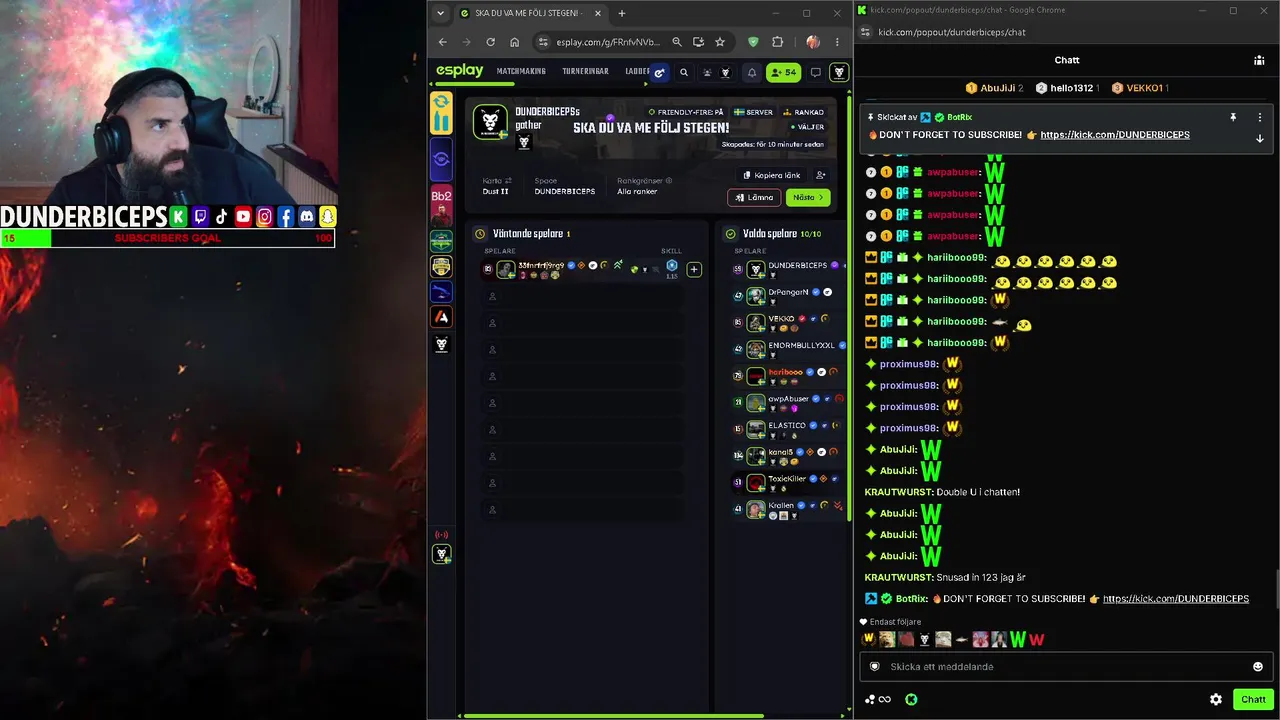This screenshot has width=1280, height=720.
Task: Send message with the Chatt button
Action: (1253, 700)
